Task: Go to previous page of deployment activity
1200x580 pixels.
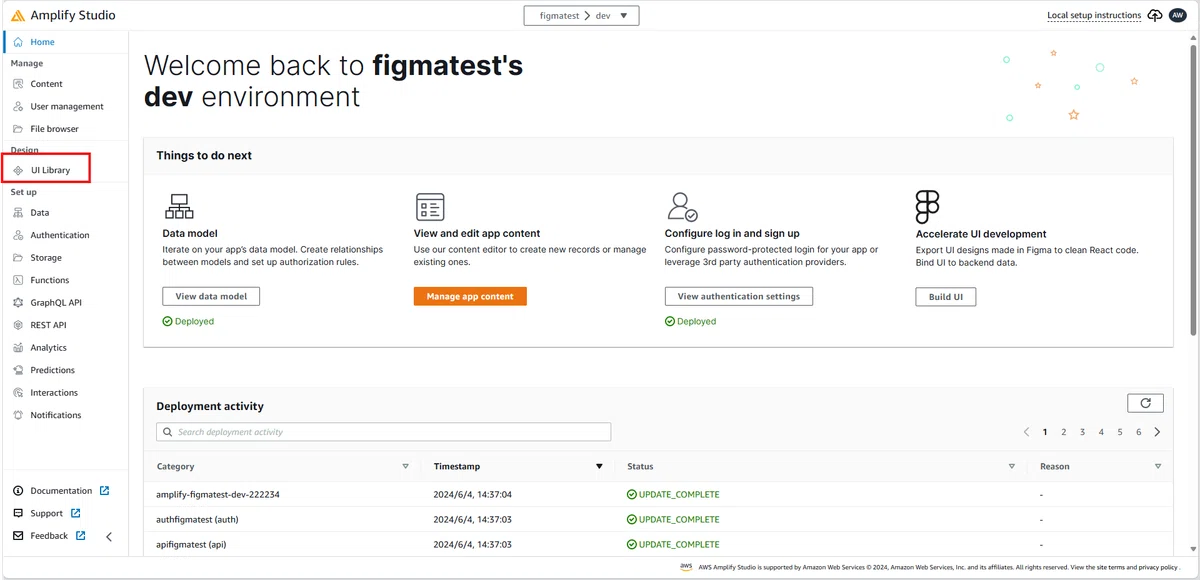Action: [1026, 432]
